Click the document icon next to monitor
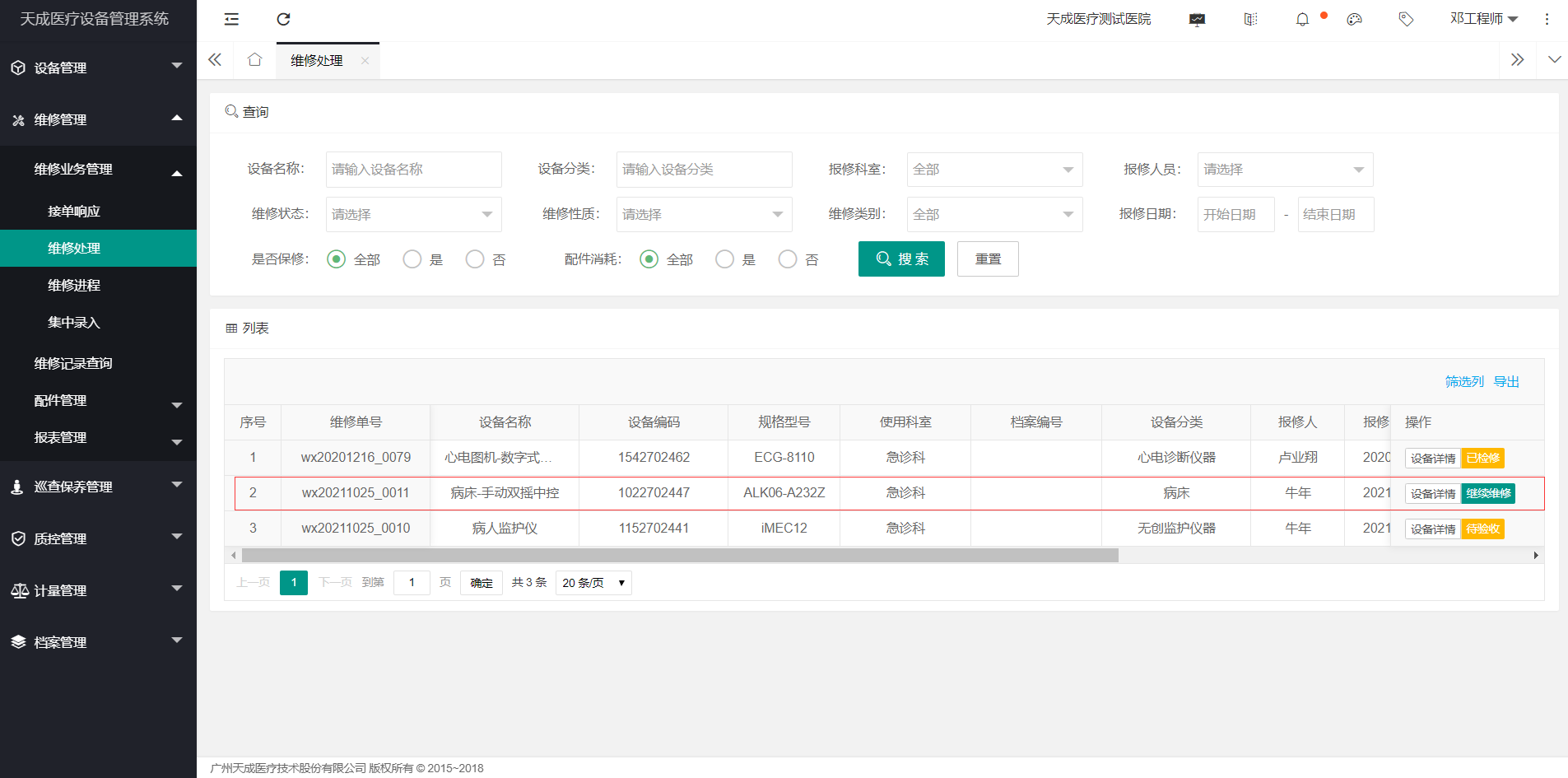This screenshot has width=1568, height=778. pyautogui.click(x=1250, y=19)
